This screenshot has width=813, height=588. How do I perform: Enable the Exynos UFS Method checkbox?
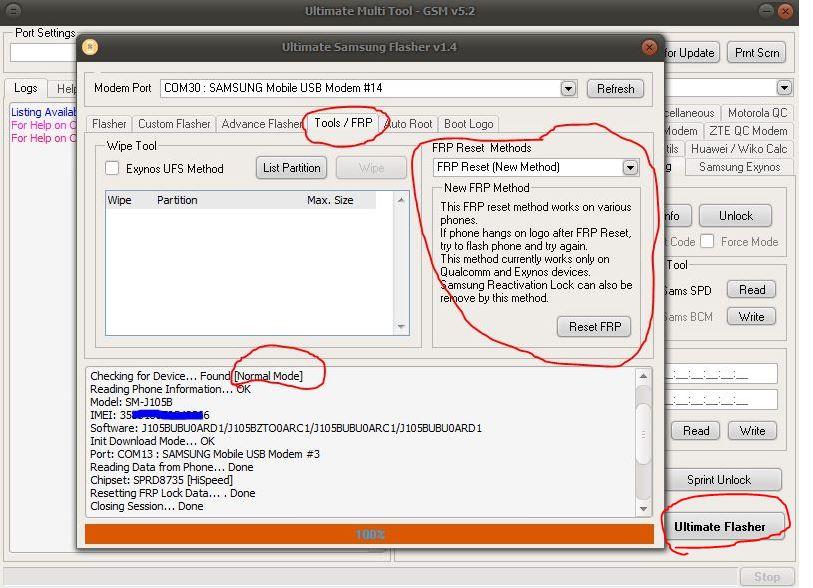coord(112,168)
